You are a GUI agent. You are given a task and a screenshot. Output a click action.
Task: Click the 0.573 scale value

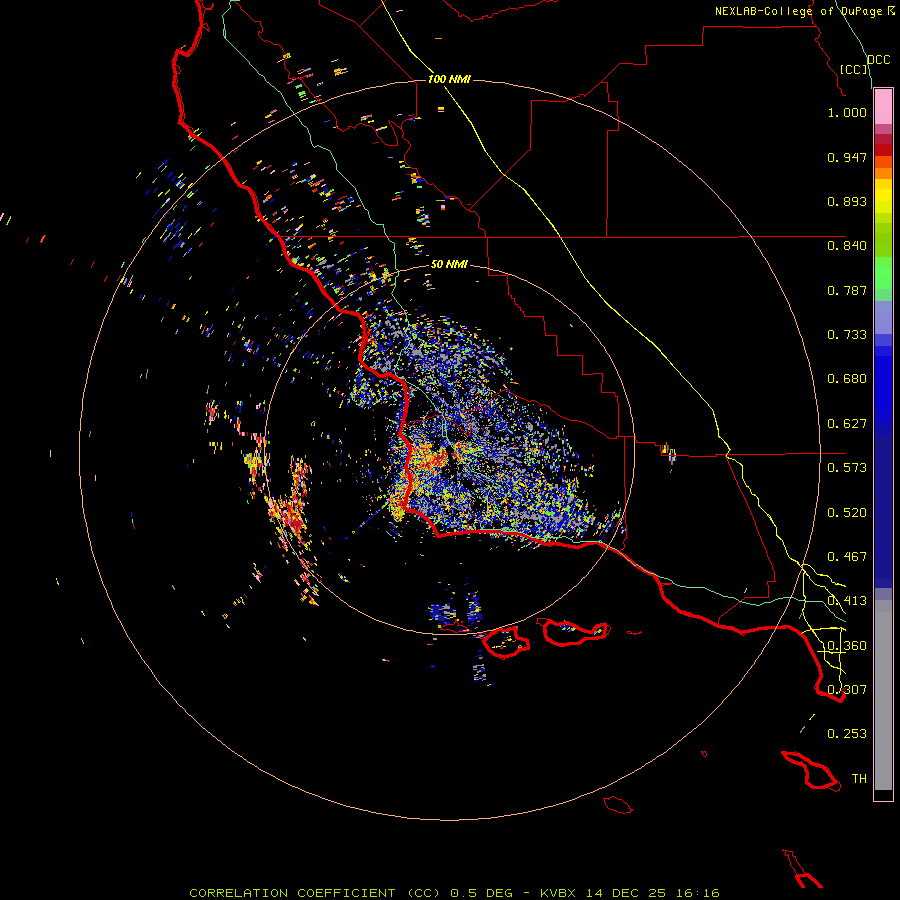847,468
